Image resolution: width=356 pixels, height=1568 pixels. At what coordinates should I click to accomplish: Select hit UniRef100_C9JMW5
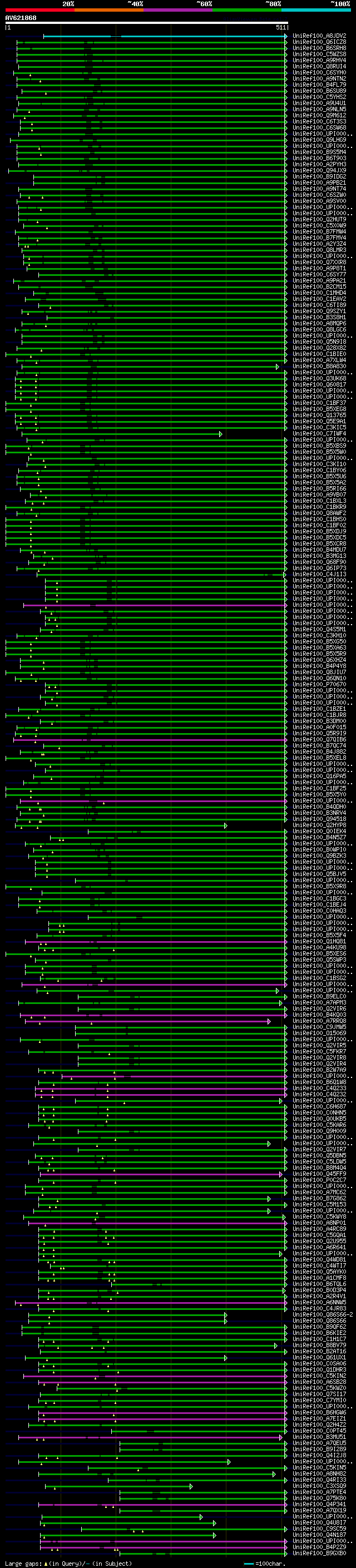[319, 1027]
